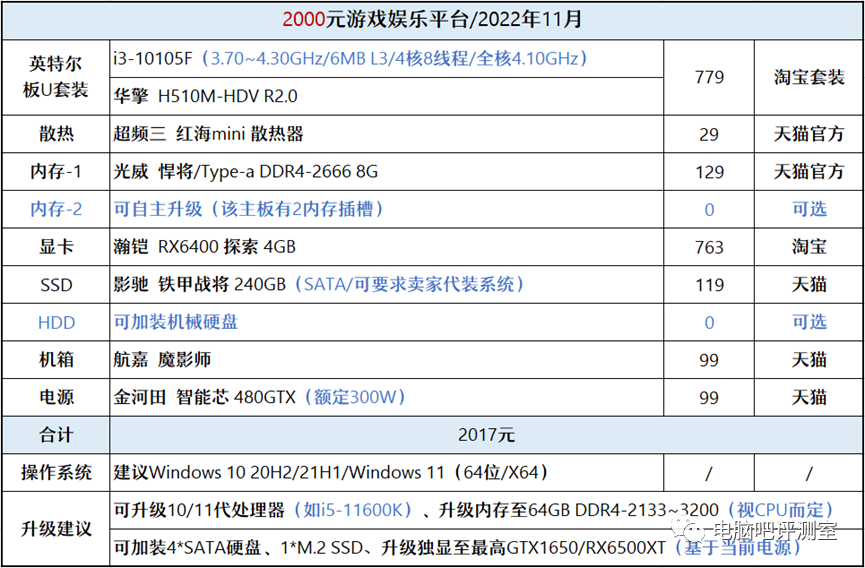The width and height of the screenshot is (865, 568).
Task: Select '金河田 智能芯 480GTX' power supply cell
Action: pos(386,397)
